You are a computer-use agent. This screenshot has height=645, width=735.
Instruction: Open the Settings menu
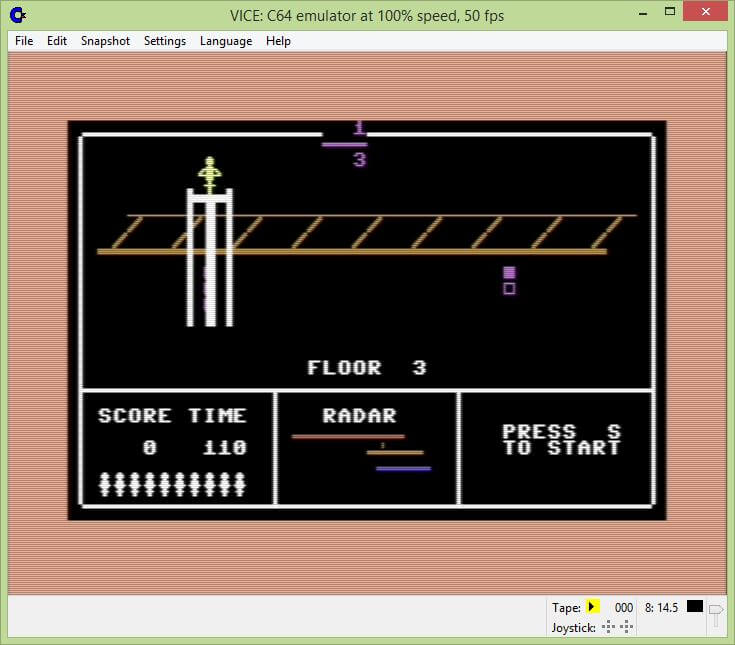(165, 41)
